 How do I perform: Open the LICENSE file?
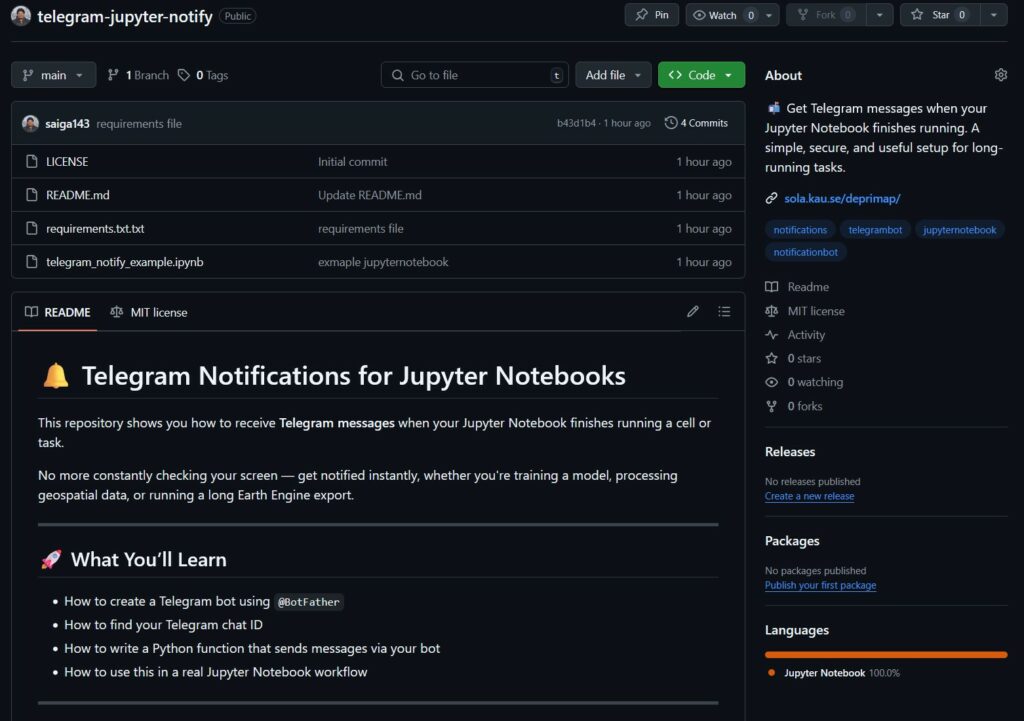[x=67, y=161]
